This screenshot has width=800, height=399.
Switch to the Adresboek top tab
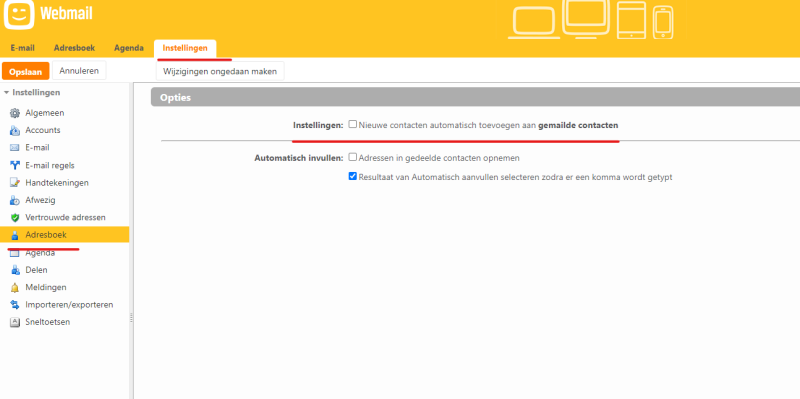74,48
